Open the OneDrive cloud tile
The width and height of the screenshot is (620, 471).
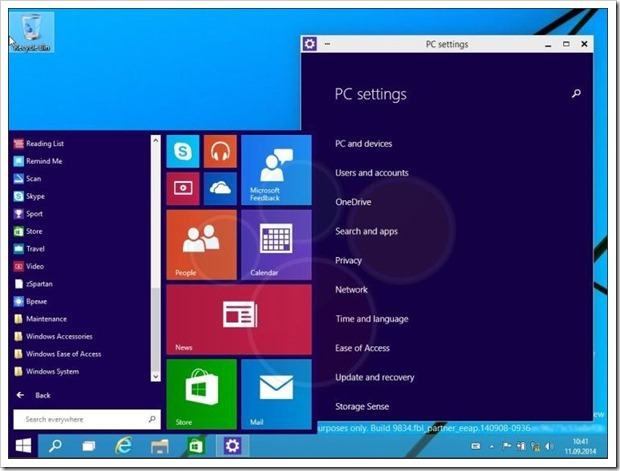[220, 188]
